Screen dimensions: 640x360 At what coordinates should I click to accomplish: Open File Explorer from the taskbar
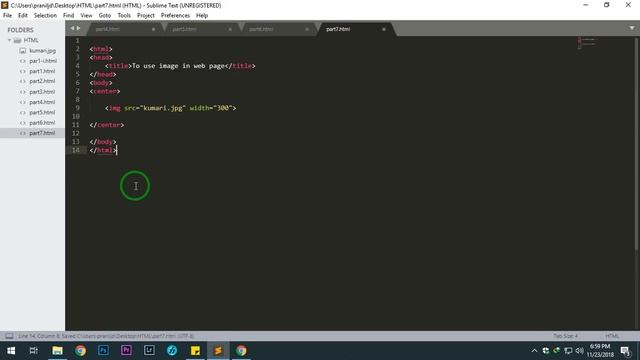pyautogui.click(x=58, y=351)
